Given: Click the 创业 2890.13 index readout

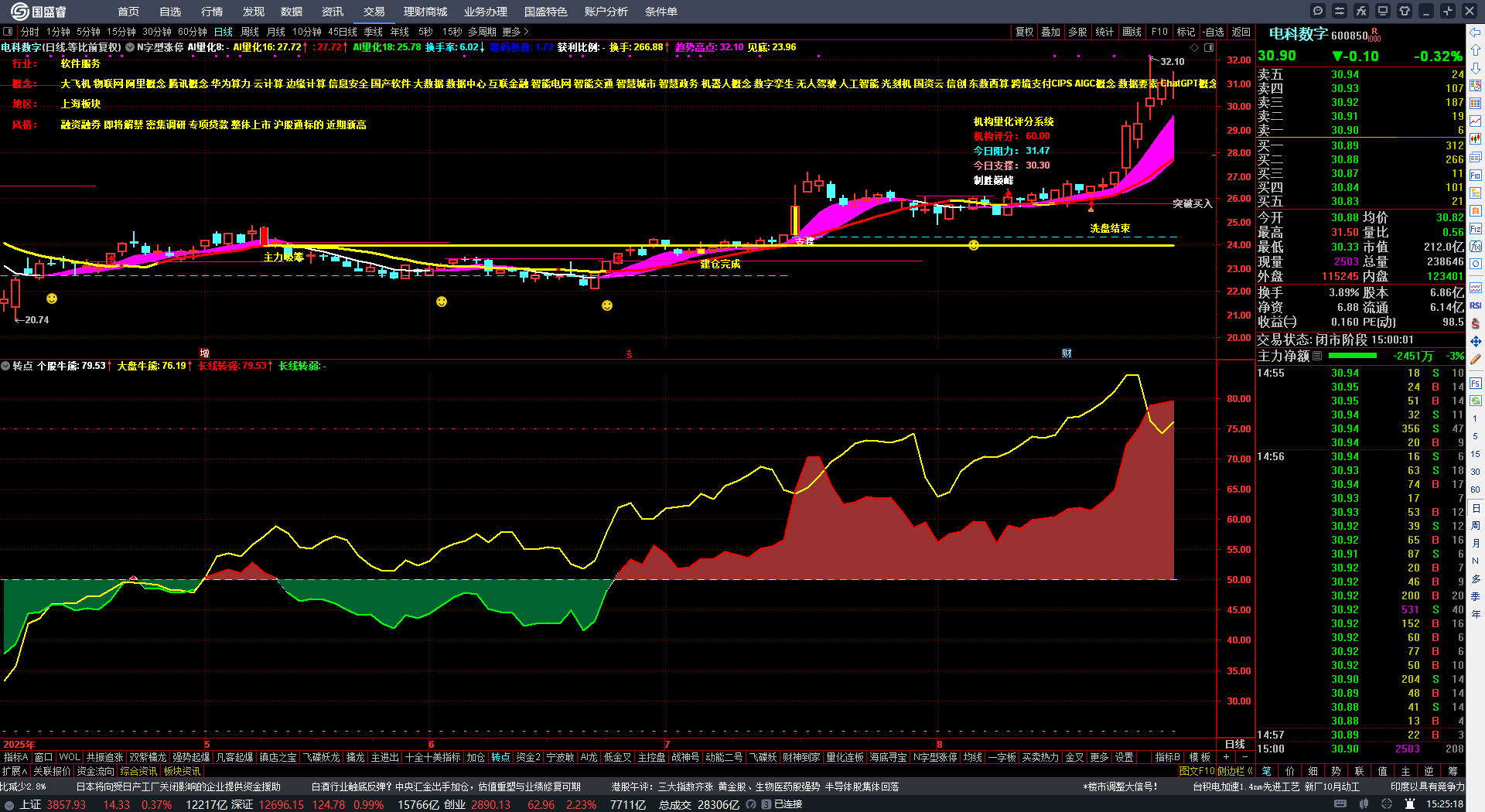Looking at the screenshot, I should (x=477, y=804).
